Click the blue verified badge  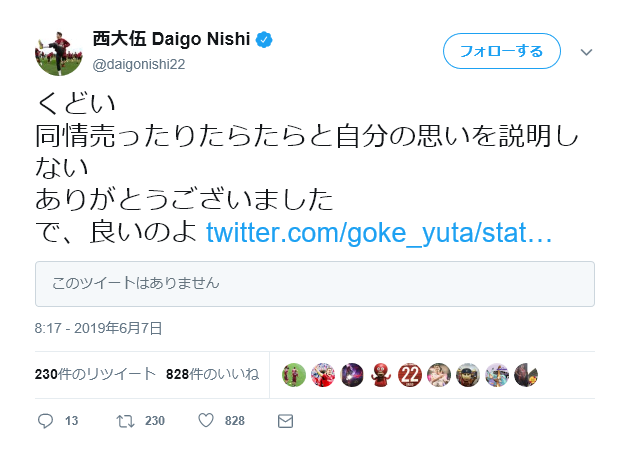point(264,40)
